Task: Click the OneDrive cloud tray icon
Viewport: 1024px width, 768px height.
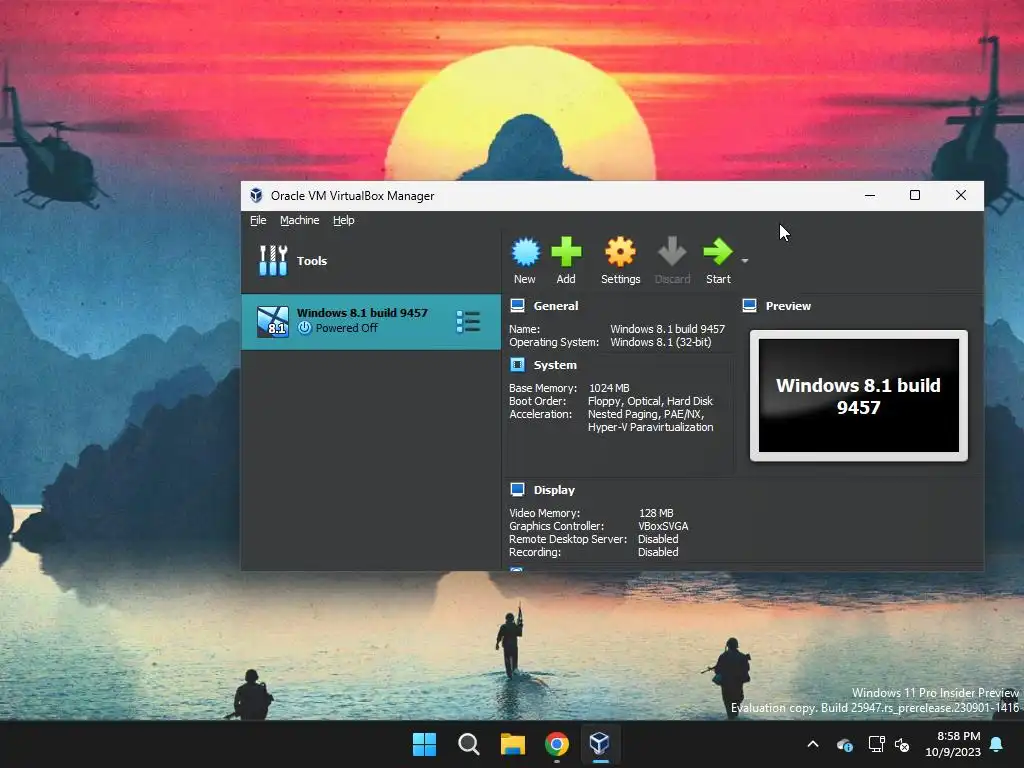Action: click(x=844, y=744)
